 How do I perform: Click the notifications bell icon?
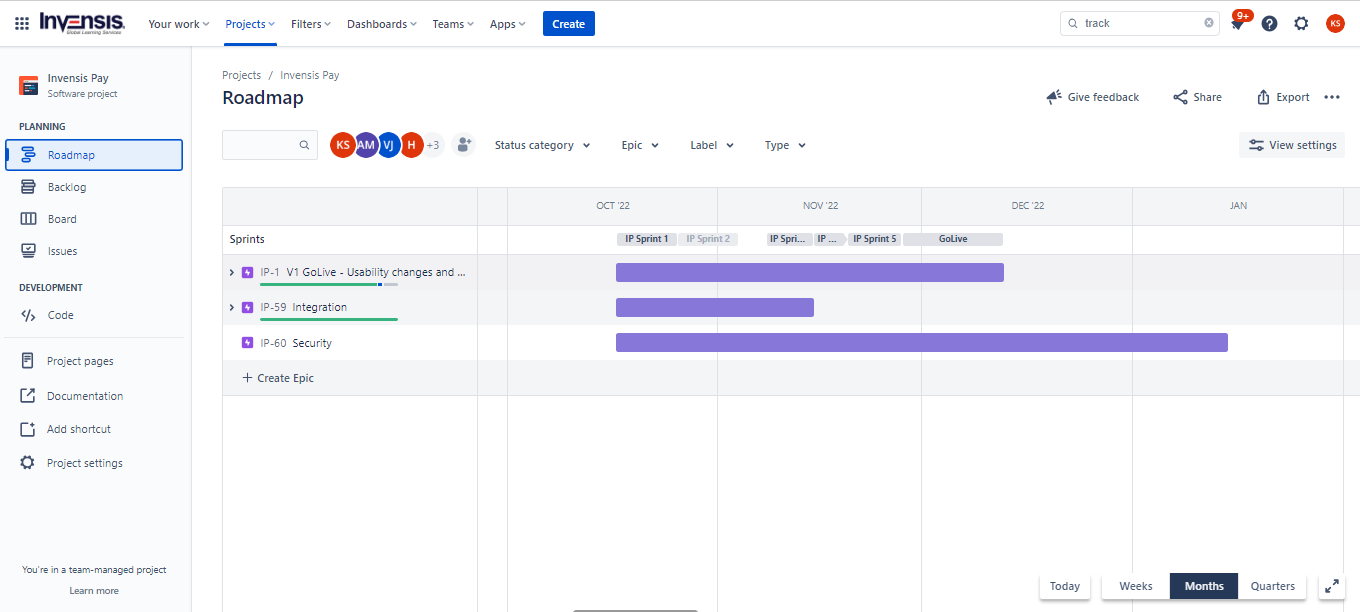pos(1237,24)
